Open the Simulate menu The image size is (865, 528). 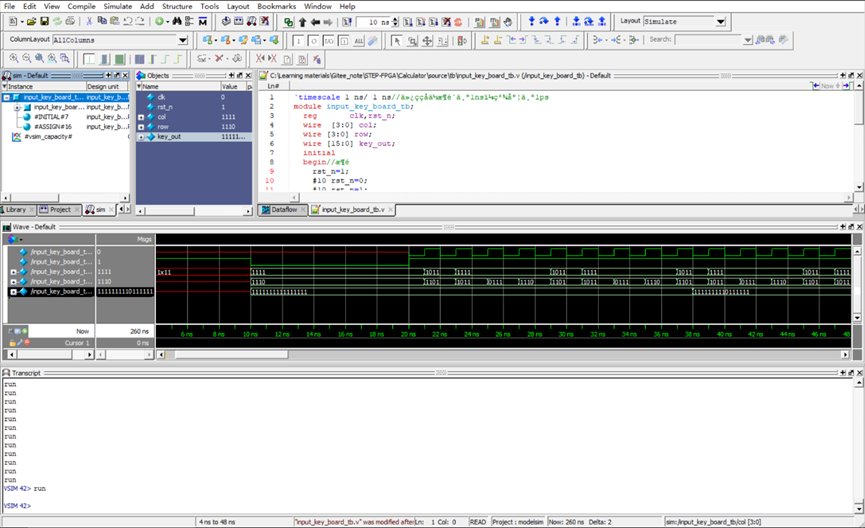118,6
